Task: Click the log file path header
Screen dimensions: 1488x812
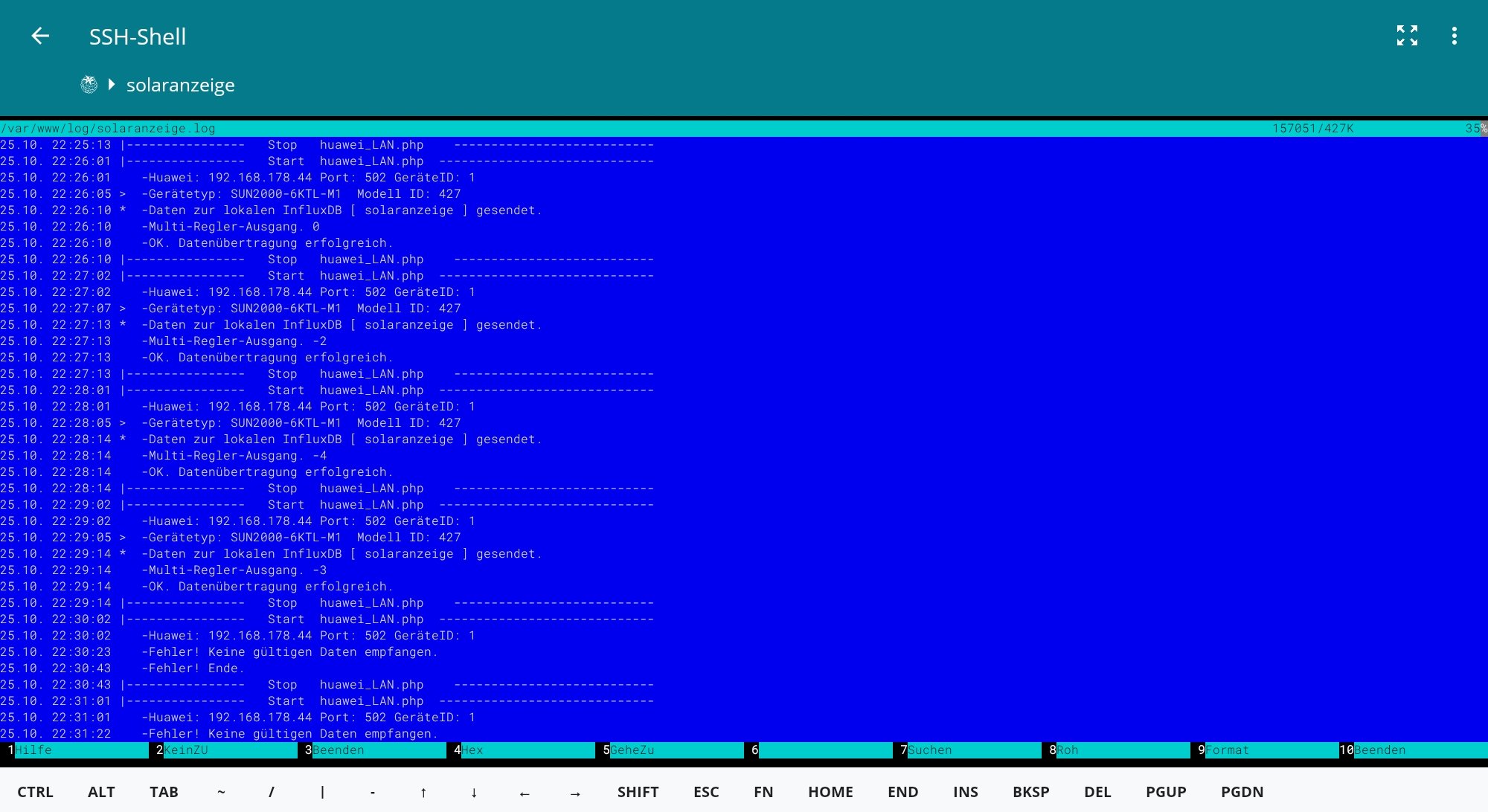Action: 109,128
